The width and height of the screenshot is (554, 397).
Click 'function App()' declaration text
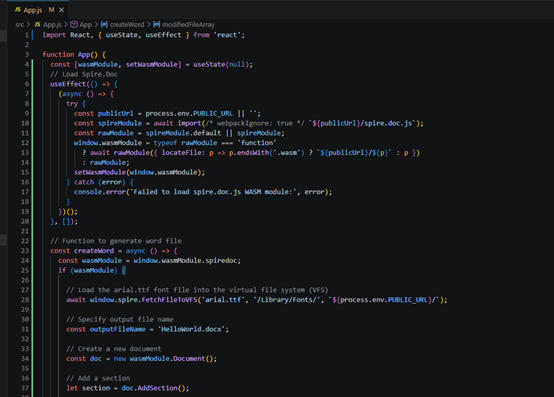point(70,55)
